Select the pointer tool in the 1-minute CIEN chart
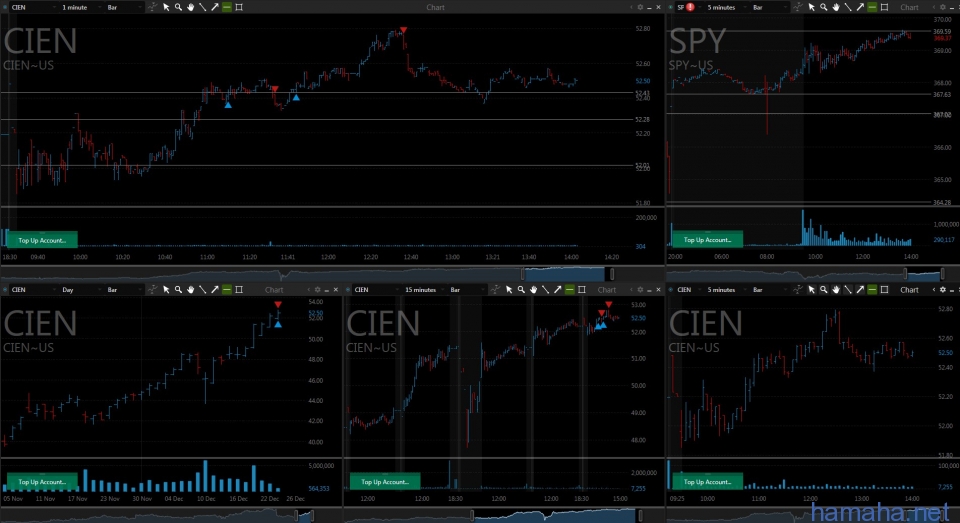960x523 pixels. (x=166, y=7)
